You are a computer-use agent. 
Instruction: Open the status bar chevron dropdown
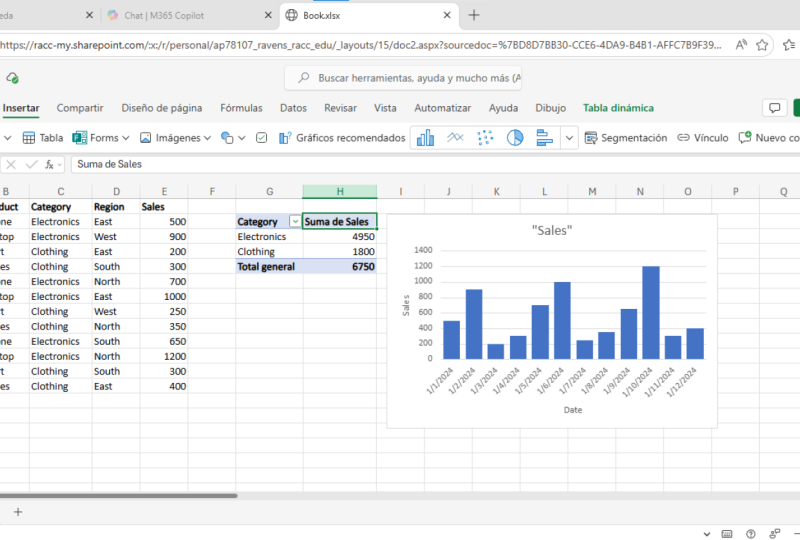707,534
